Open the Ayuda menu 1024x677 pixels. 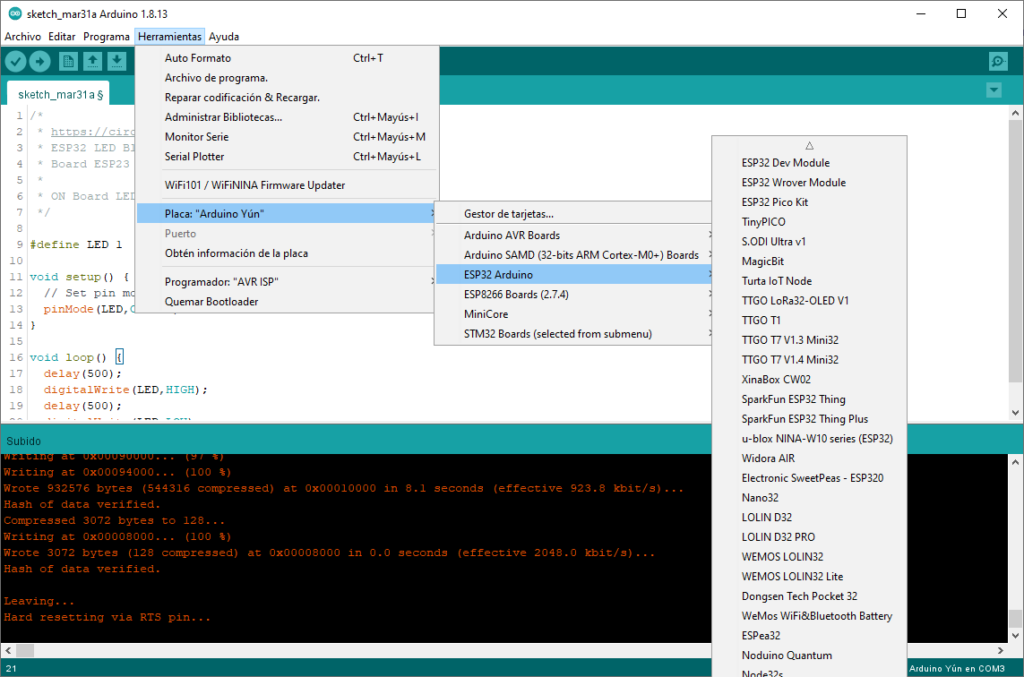(x=224, y=37)
